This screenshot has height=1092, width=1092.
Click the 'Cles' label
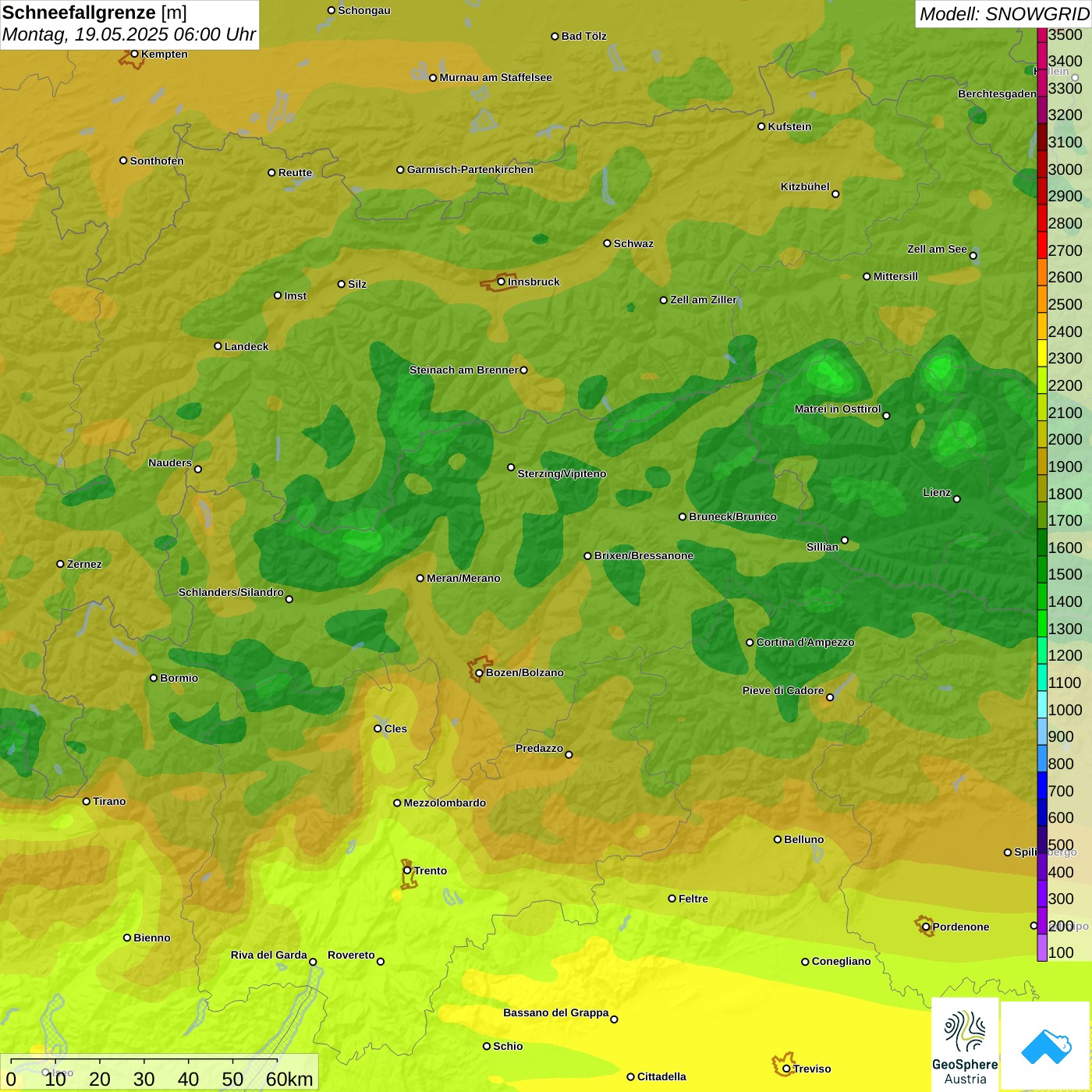tap(395, 729)
